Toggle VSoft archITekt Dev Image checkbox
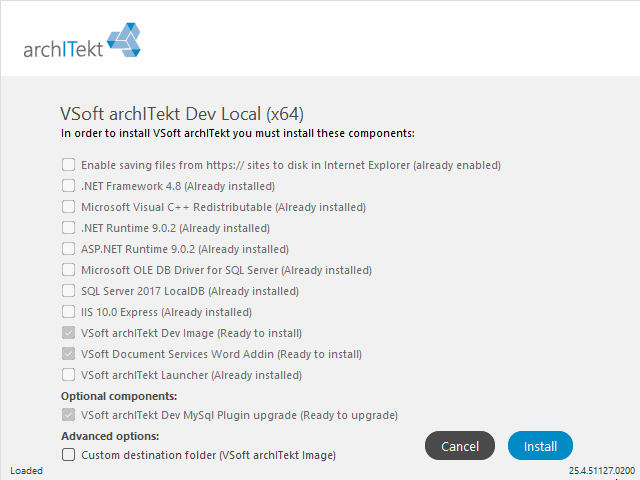Screen dimensions: 640x480 point(68,333)
